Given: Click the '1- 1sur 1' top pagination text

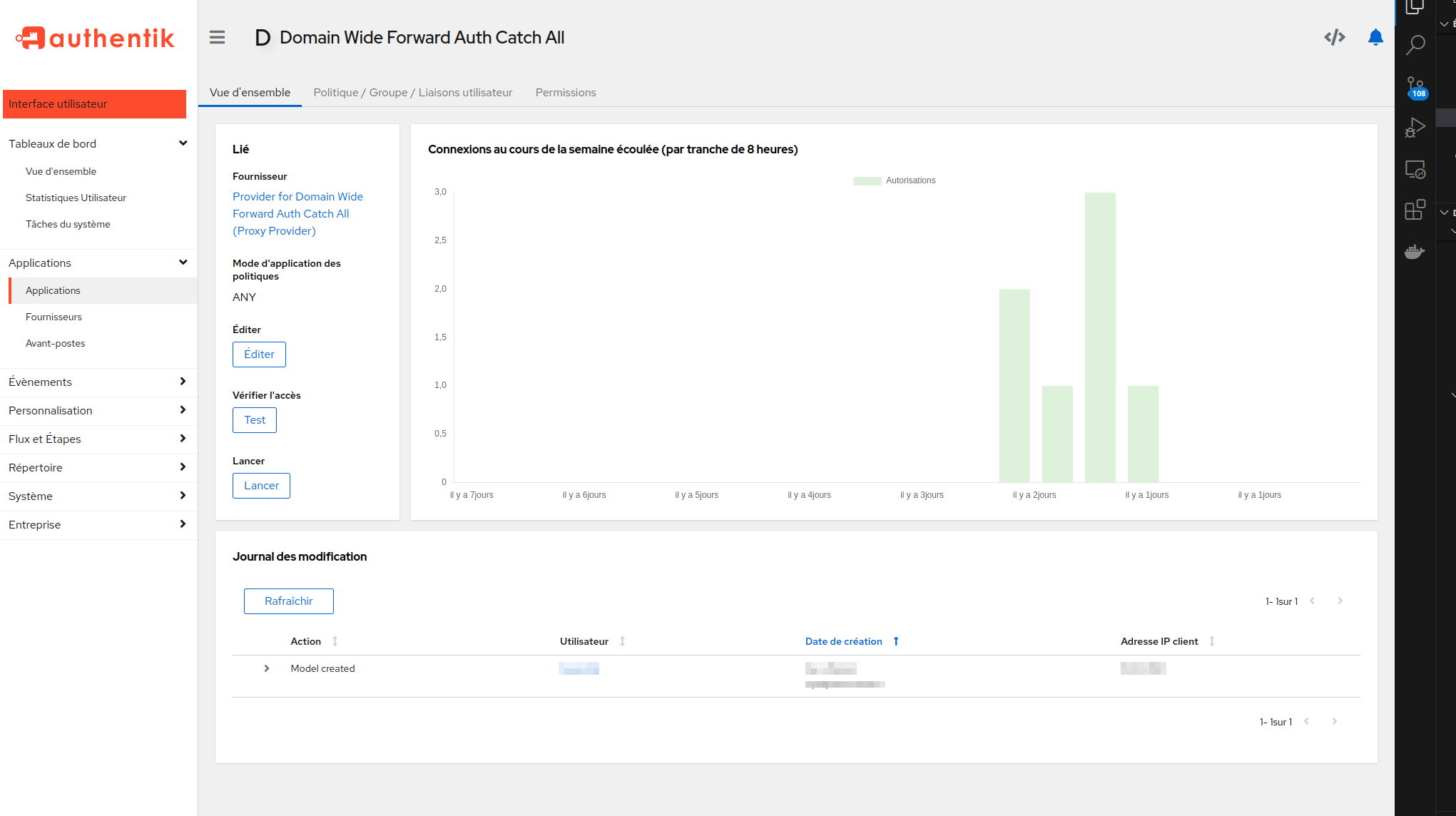Looking at the screenshot, I should coord(1281,601).
